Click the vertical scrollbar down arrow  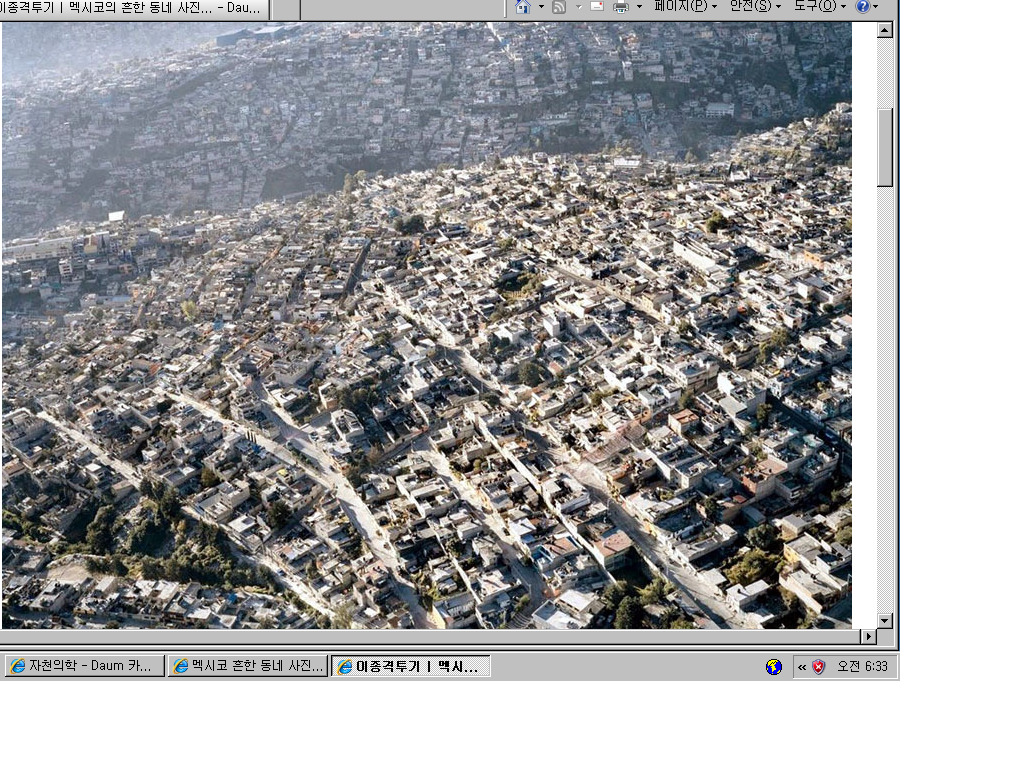[x=884, y=620]
